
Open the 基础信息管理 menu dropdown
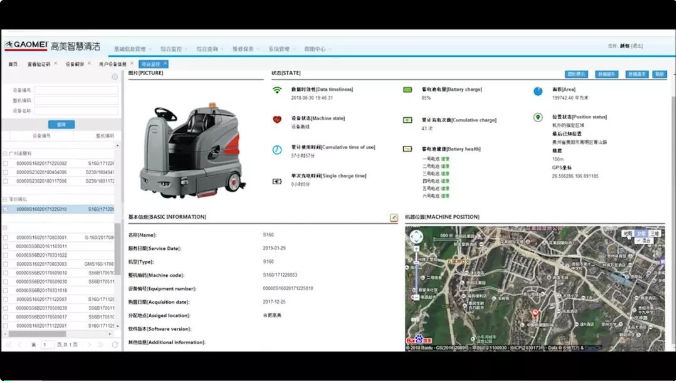(x=132, y=49)
